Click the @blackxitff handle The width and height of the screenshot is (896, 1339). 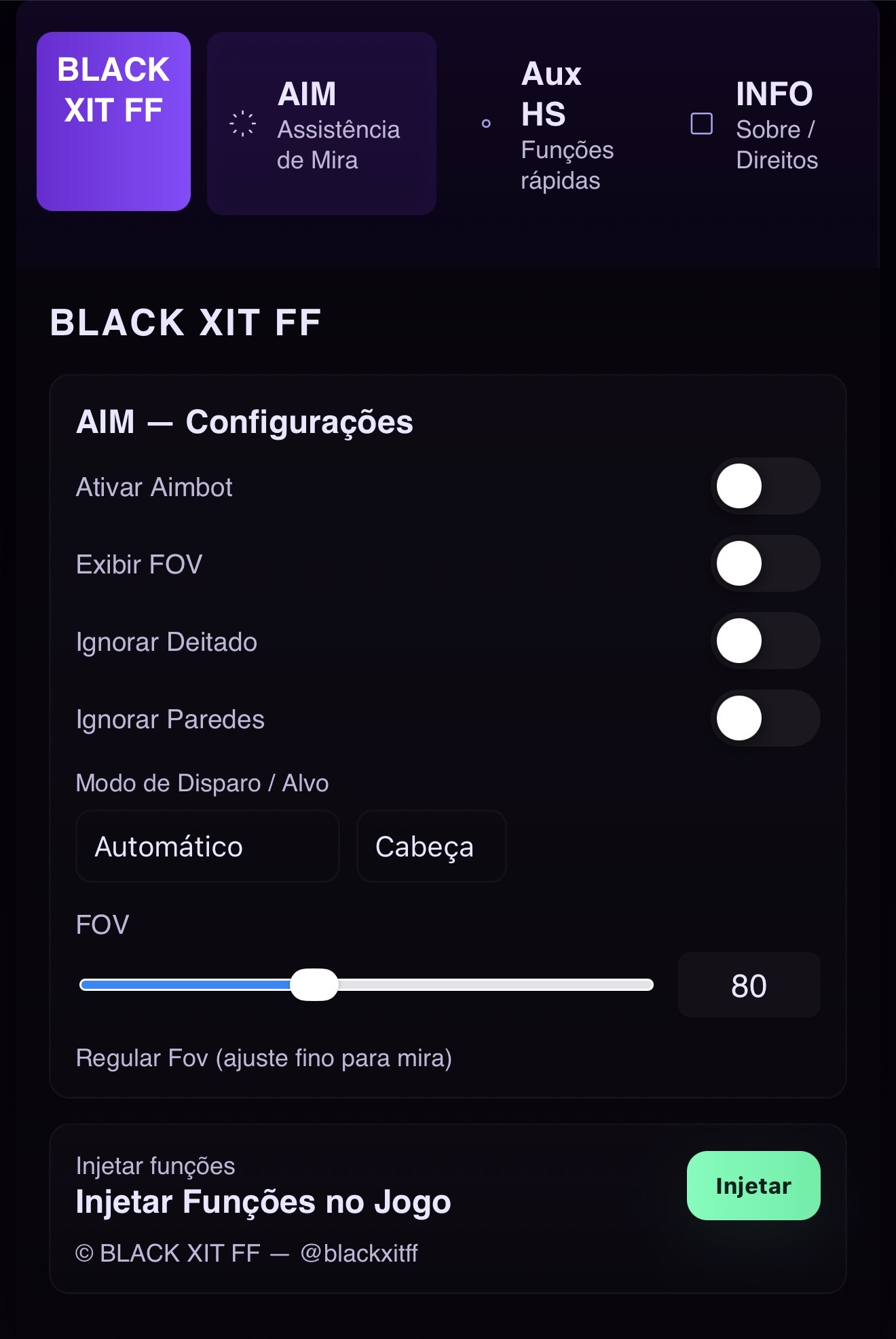tap(359, 1253)
